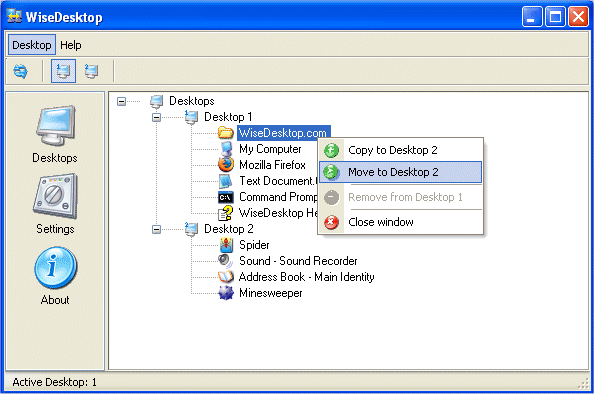Viewport: 594px width, 394px height.
Task: Click the Sound Recorder speaker icon
Action: pos(225,261)
